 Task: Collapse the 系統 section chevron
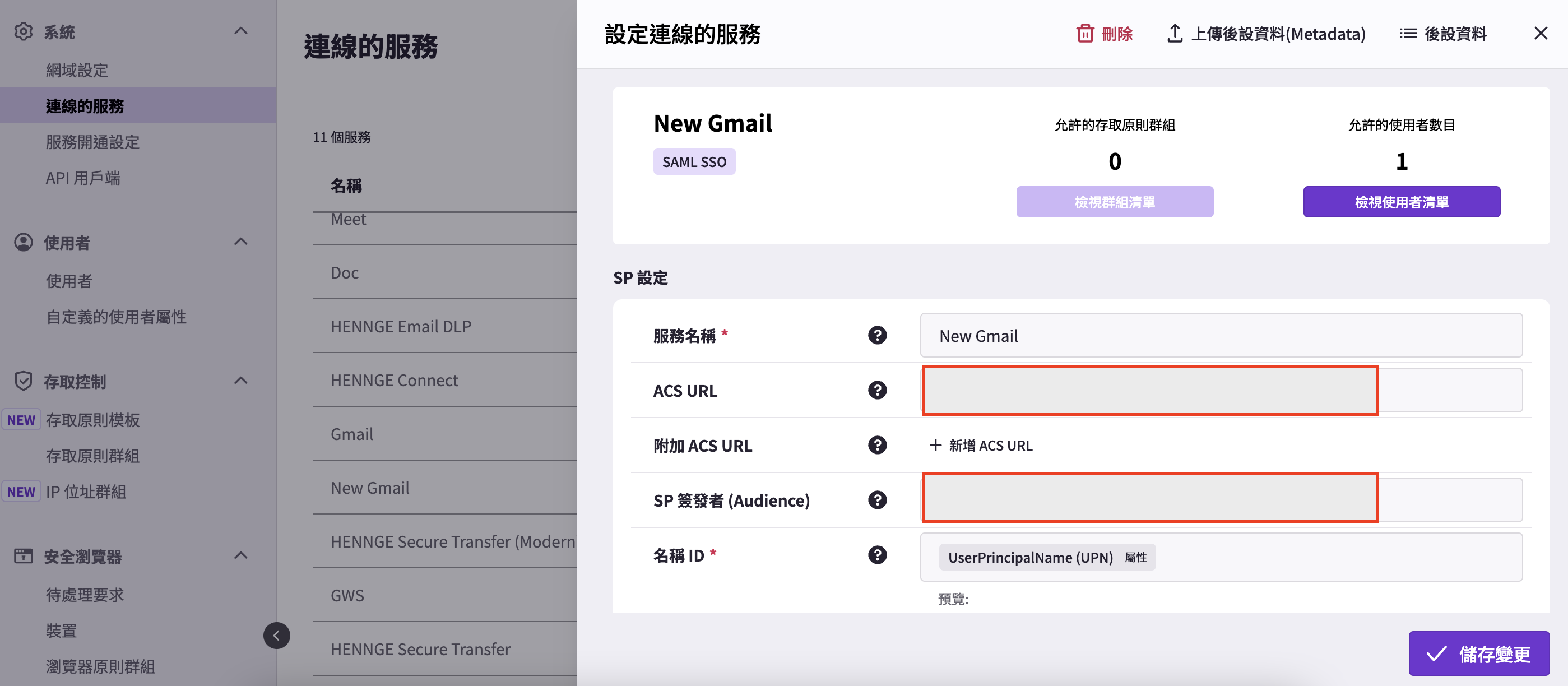tap(241, 30)
